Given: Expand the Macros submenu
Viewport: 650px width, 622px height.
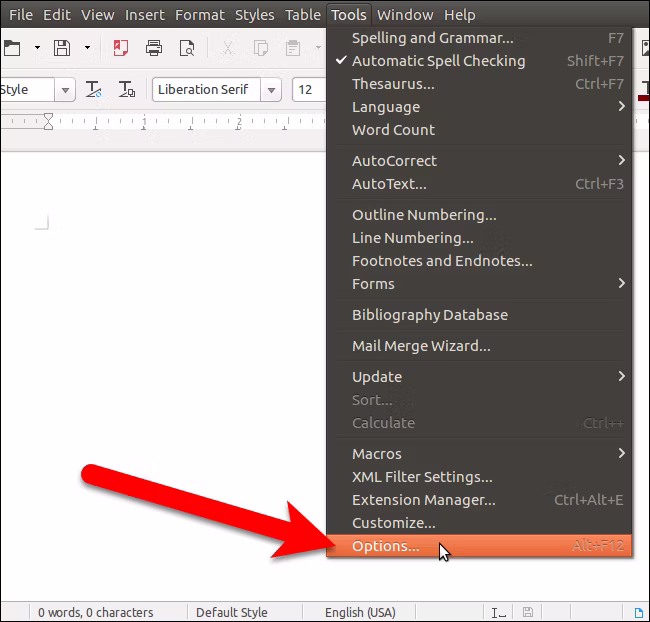Looking at the screenshot, I should (x=479, y=454).
